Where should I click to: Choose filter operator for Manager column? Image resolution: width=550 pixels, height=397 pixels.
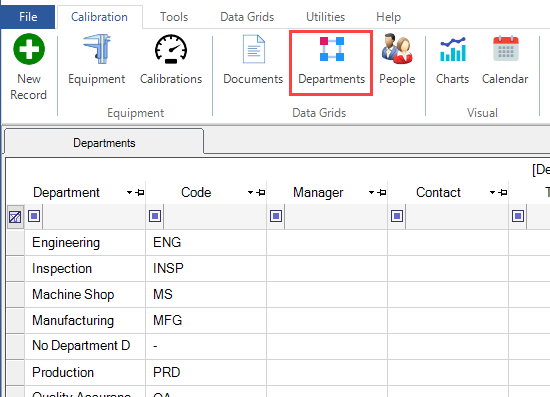click(276, 216)
